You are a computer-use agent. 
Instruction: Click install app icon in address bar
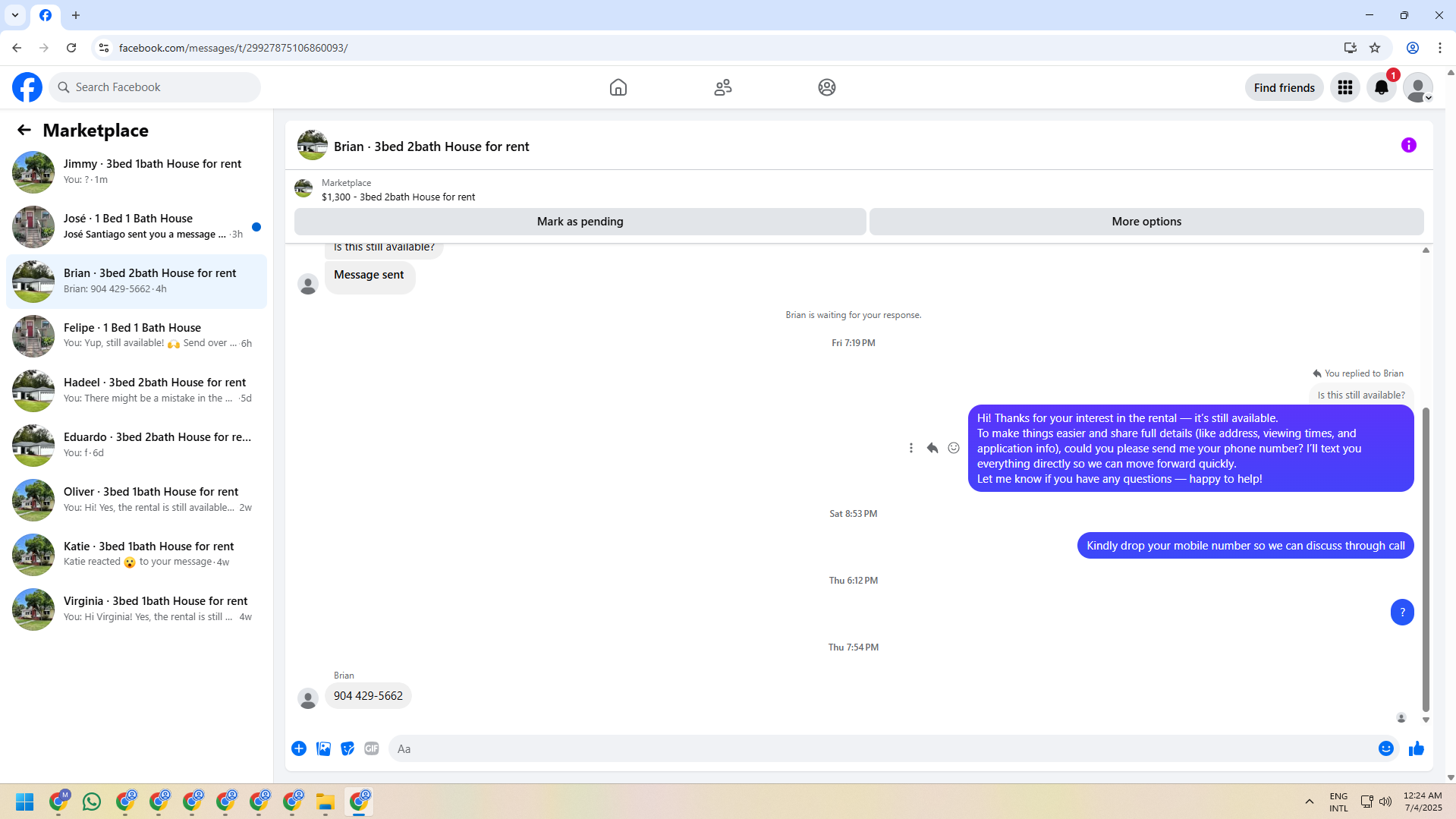[x=1351, y=48]
